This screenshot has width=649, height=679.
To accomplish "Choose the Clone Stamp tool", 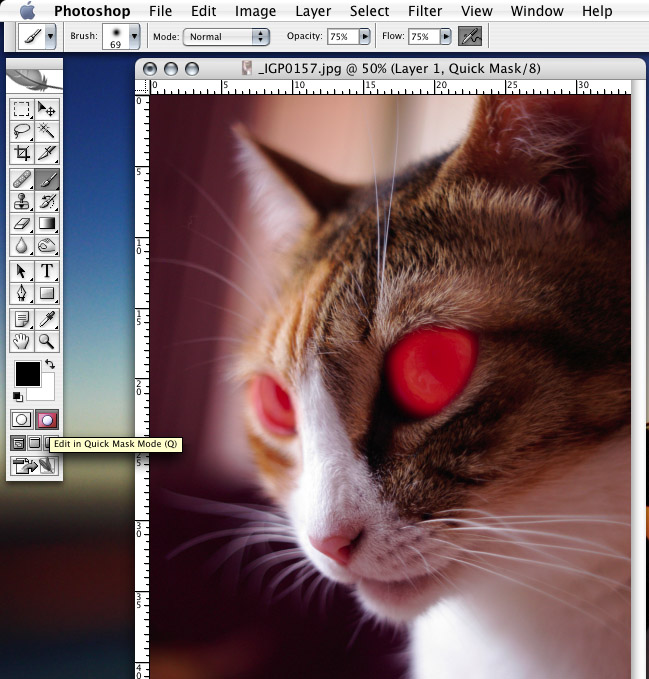I will [22, 201].
